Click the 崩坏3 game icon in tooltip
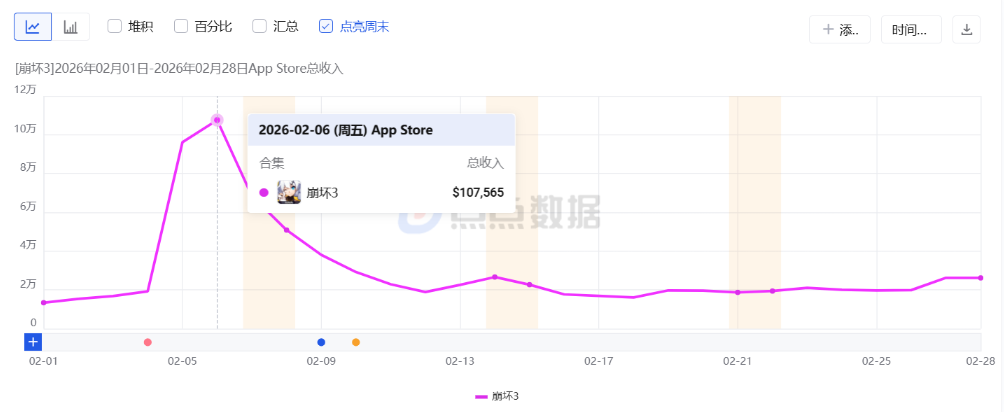Image resolution: width=1004 pixels, height=412 pixels. [x=289, y=192]
